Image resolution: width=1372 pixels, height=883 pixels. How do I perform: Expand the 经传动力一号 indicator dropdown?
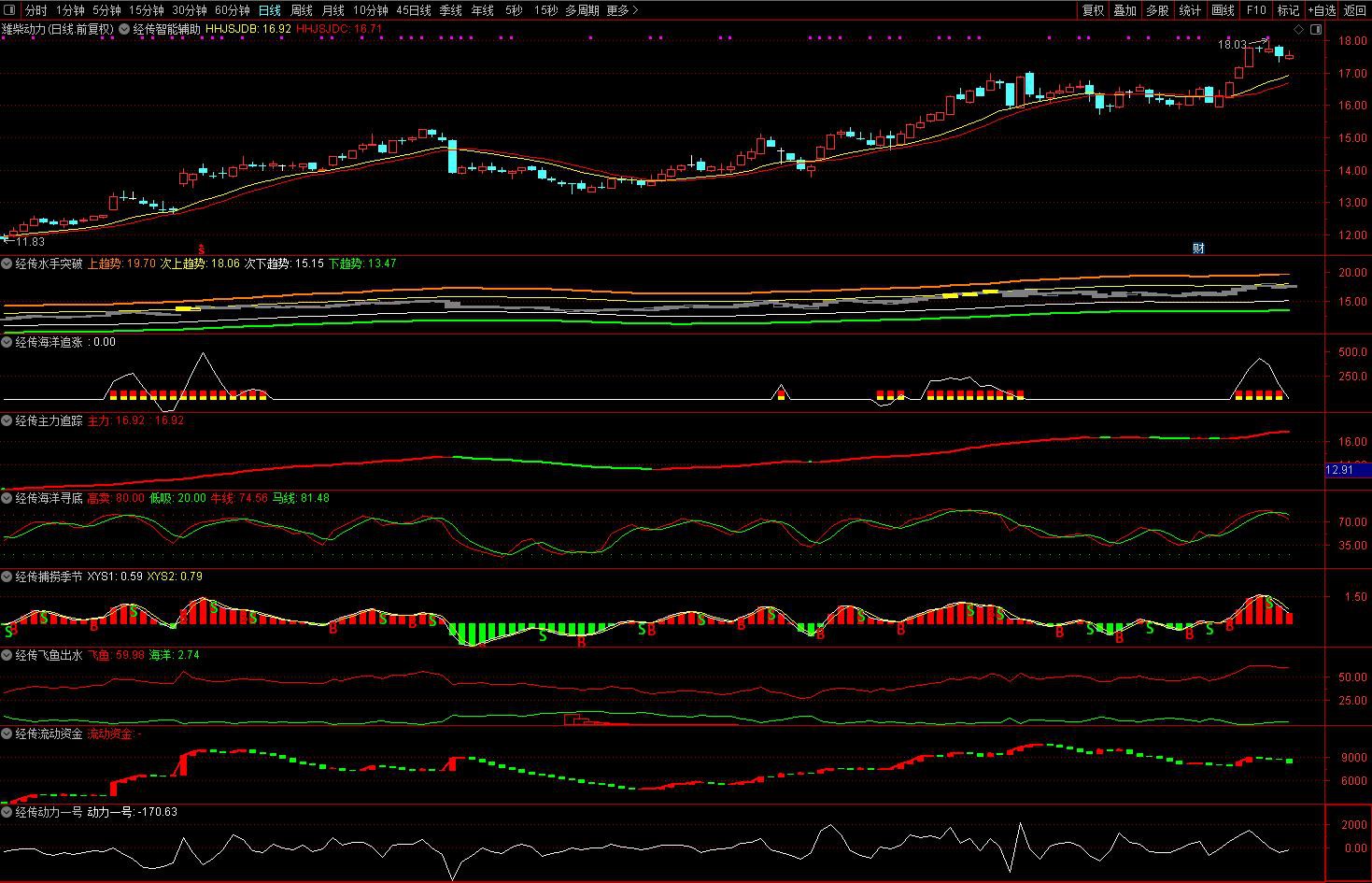click(7, 812)
